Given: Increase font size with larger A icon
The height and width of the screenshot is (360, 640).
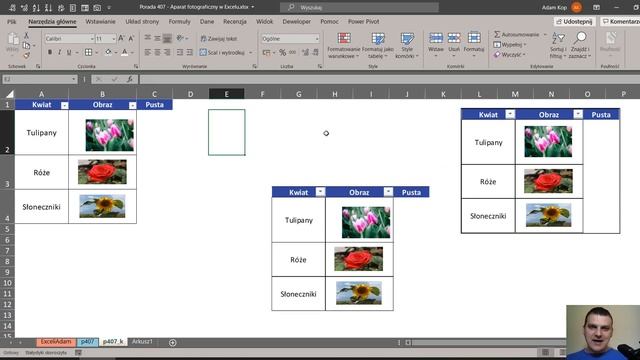Looking at the screenshot, I should tap(121, 38).
